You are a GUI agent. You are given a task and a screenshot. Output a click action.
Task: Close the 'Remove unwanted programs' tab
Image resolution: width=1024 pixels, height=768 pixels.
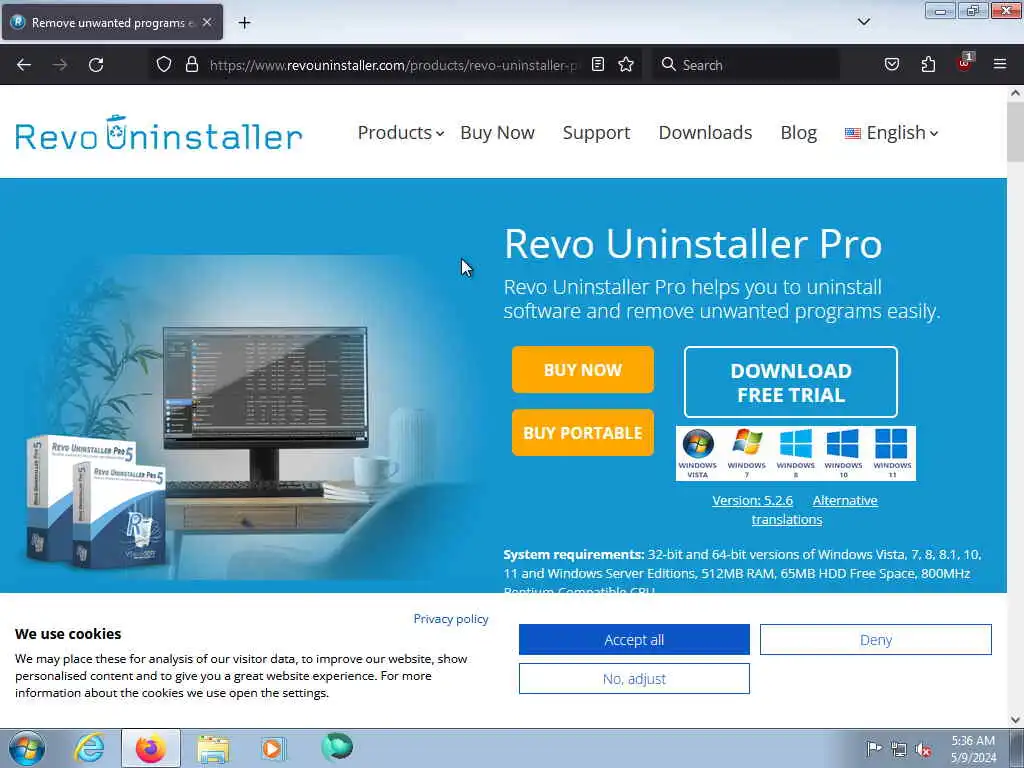point(207,22)
